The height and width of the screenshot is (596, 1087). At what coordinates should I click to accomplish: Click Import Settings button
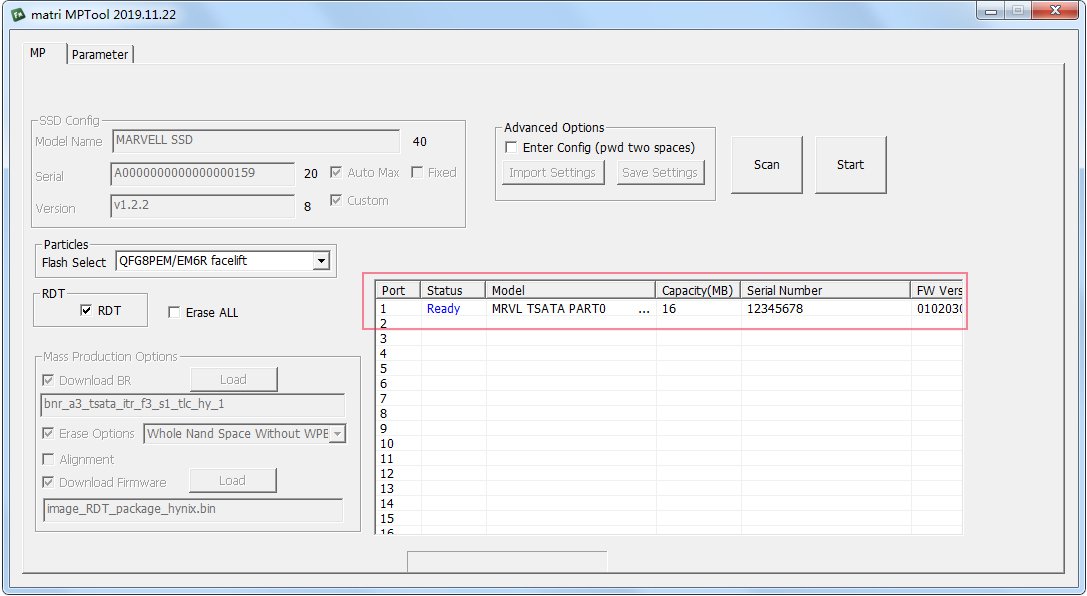[553, 173]
